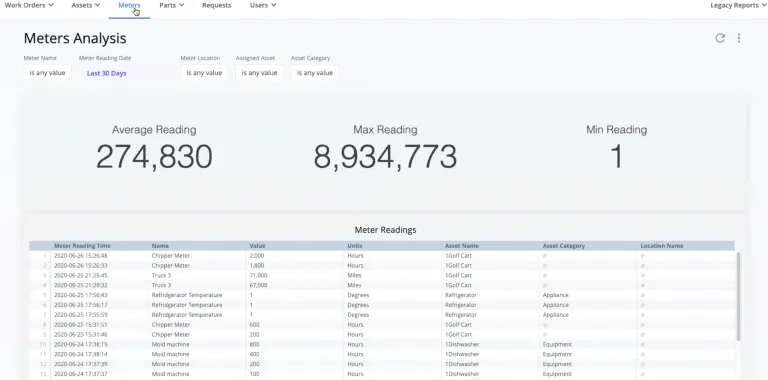
Task: Open the dashboard three-dot options menu
Action: pos(739,38)
